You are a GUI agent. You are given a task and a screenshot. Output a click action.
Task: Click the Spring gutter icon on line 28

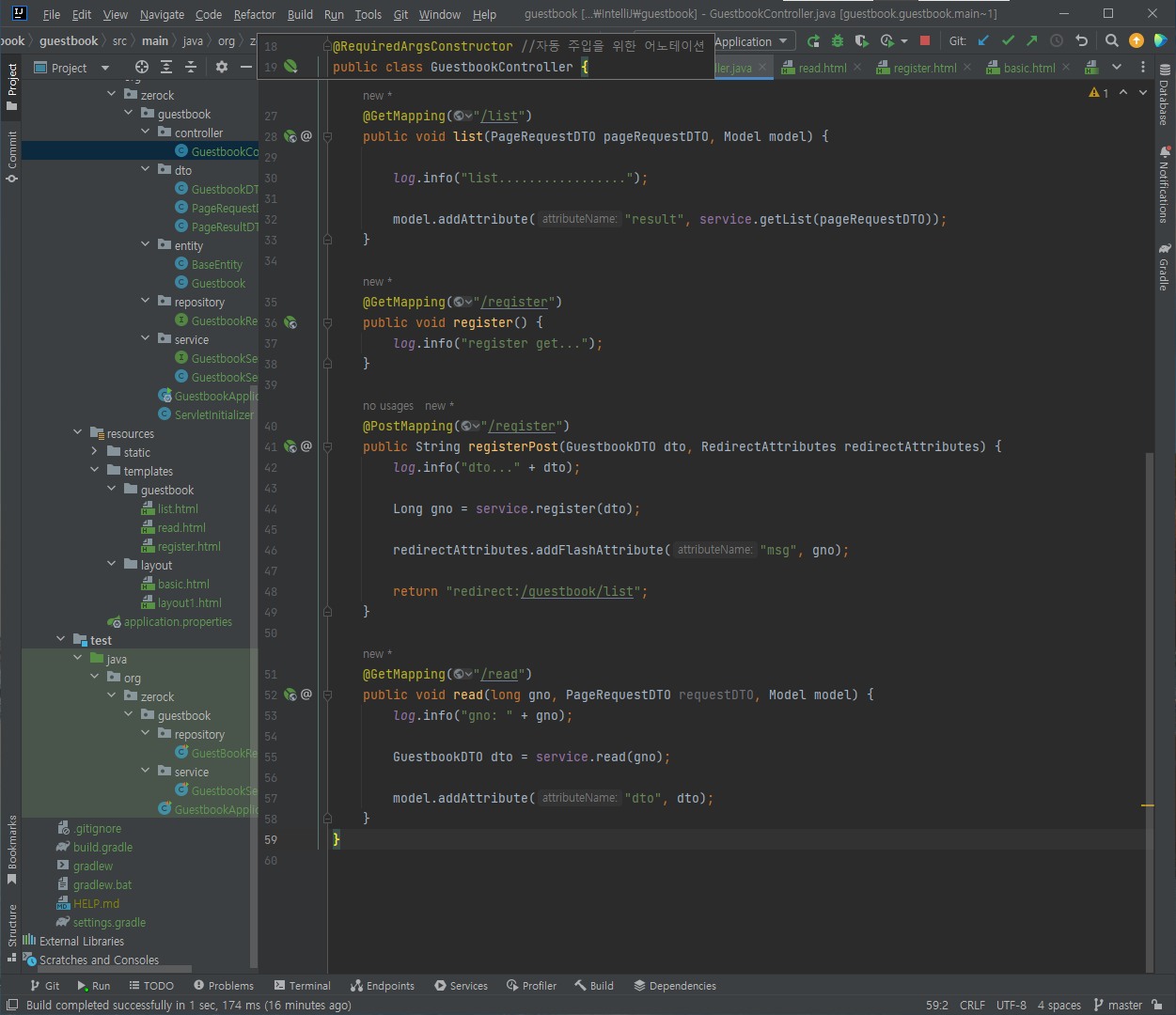(x=290, y=136)
